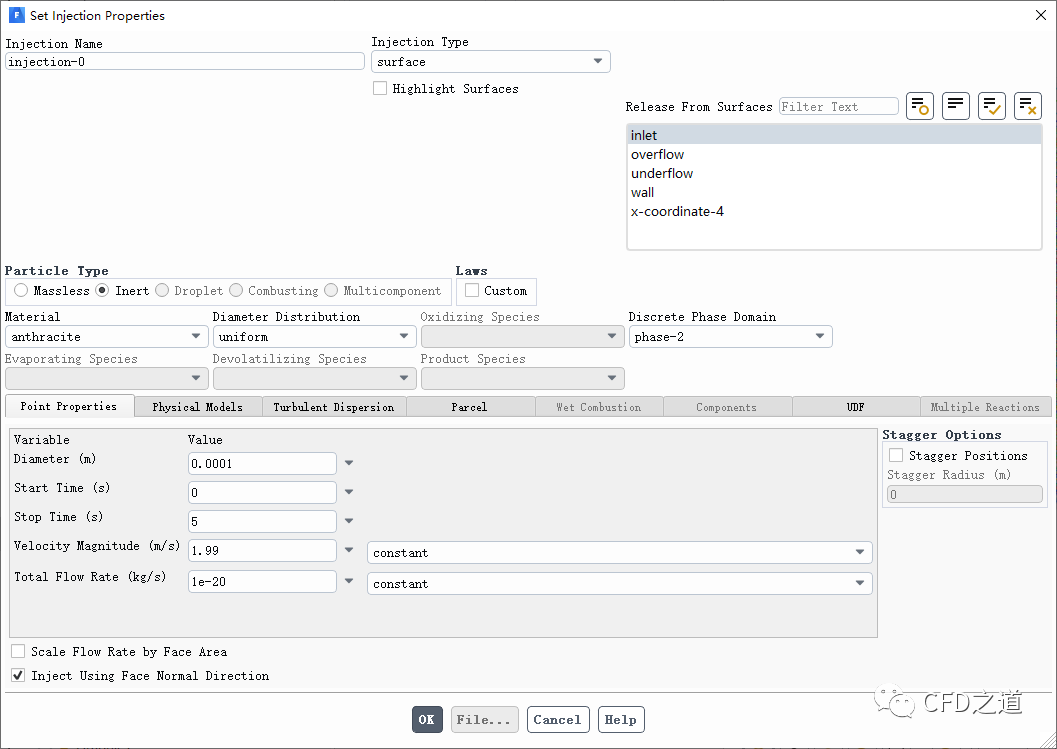This screenshot has width=1057, height=749.
Task: Close the Set Injection Properties dialog
Action: 1040,15
